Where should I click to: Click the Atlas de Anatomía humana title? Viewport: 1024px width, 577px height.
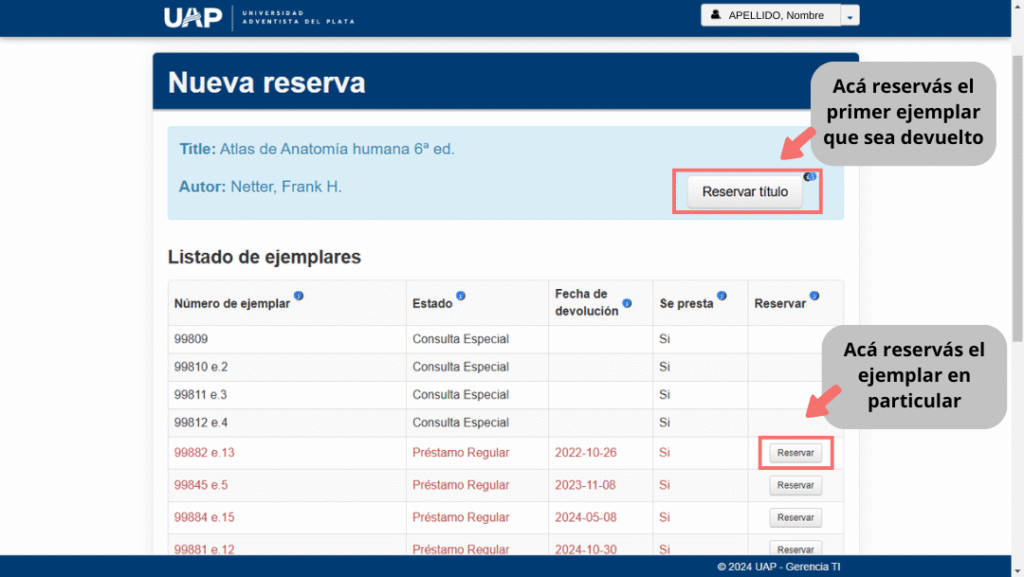point(336,150)
